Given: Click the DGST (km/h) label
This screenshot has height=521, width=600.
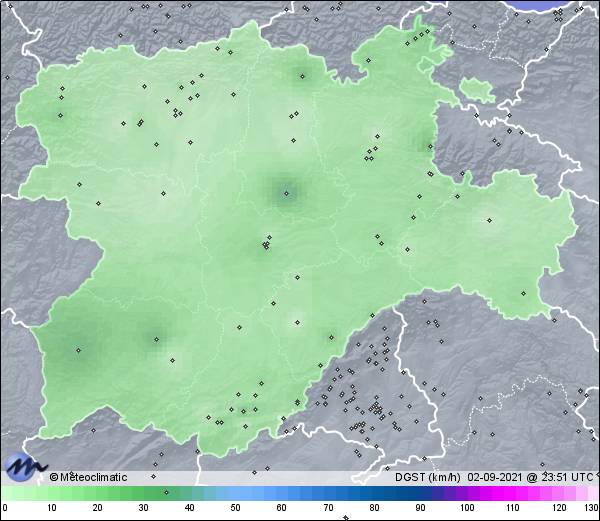Looking at the screenshot, I should (x=428, y=477).
